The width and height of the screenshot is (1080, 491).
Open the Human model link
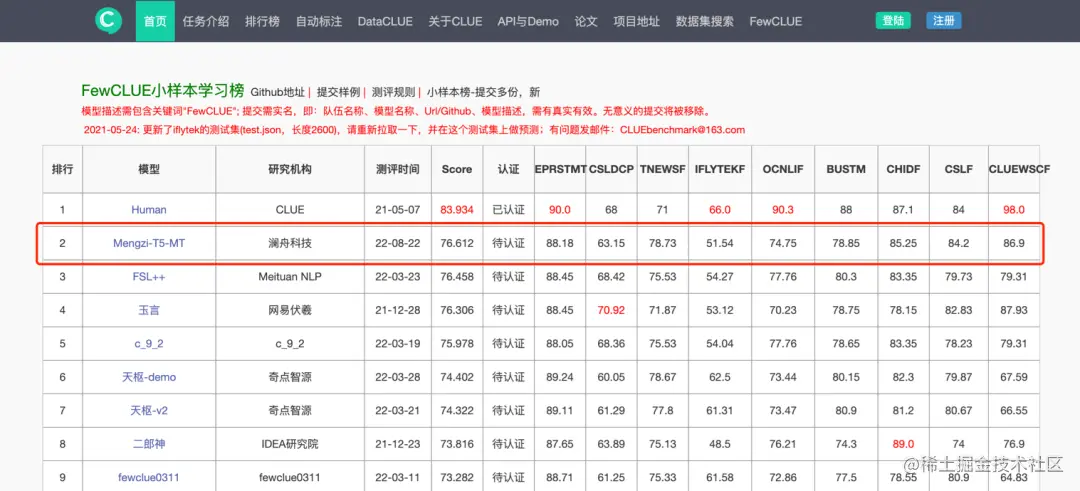(149, 209)
